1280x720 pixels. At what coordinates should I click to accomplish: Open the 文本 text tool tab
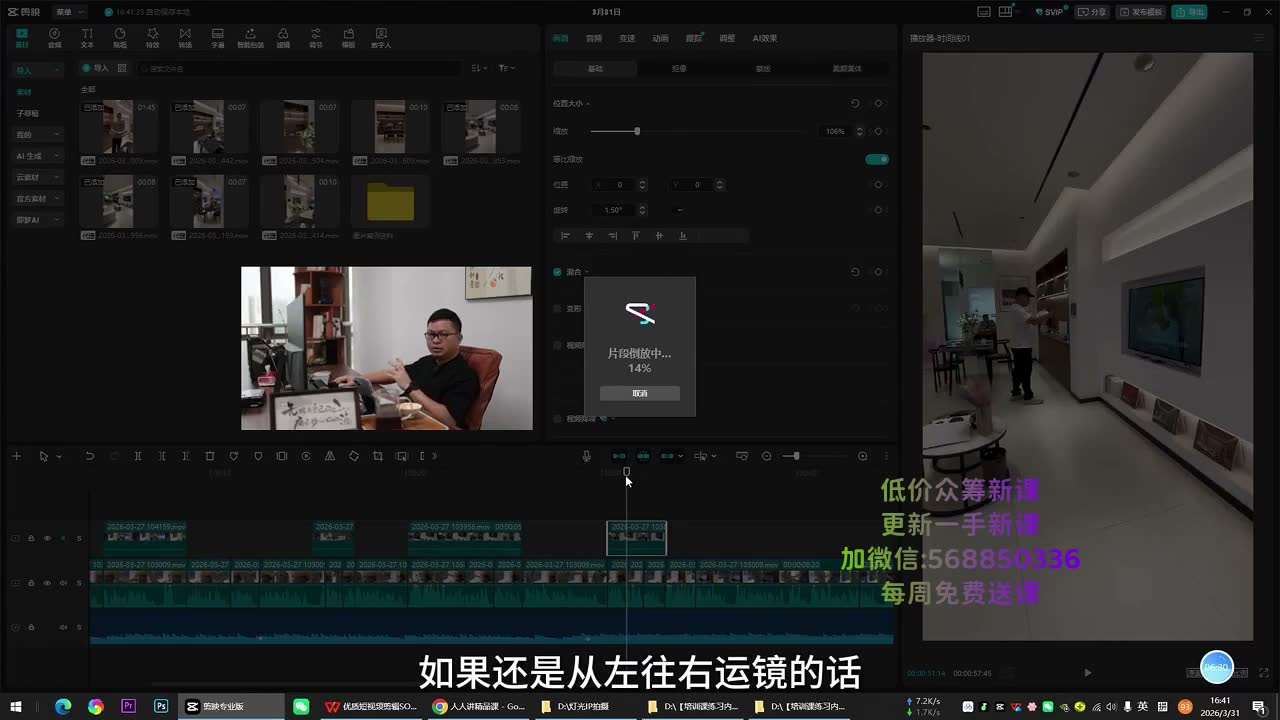click(87, 38)
